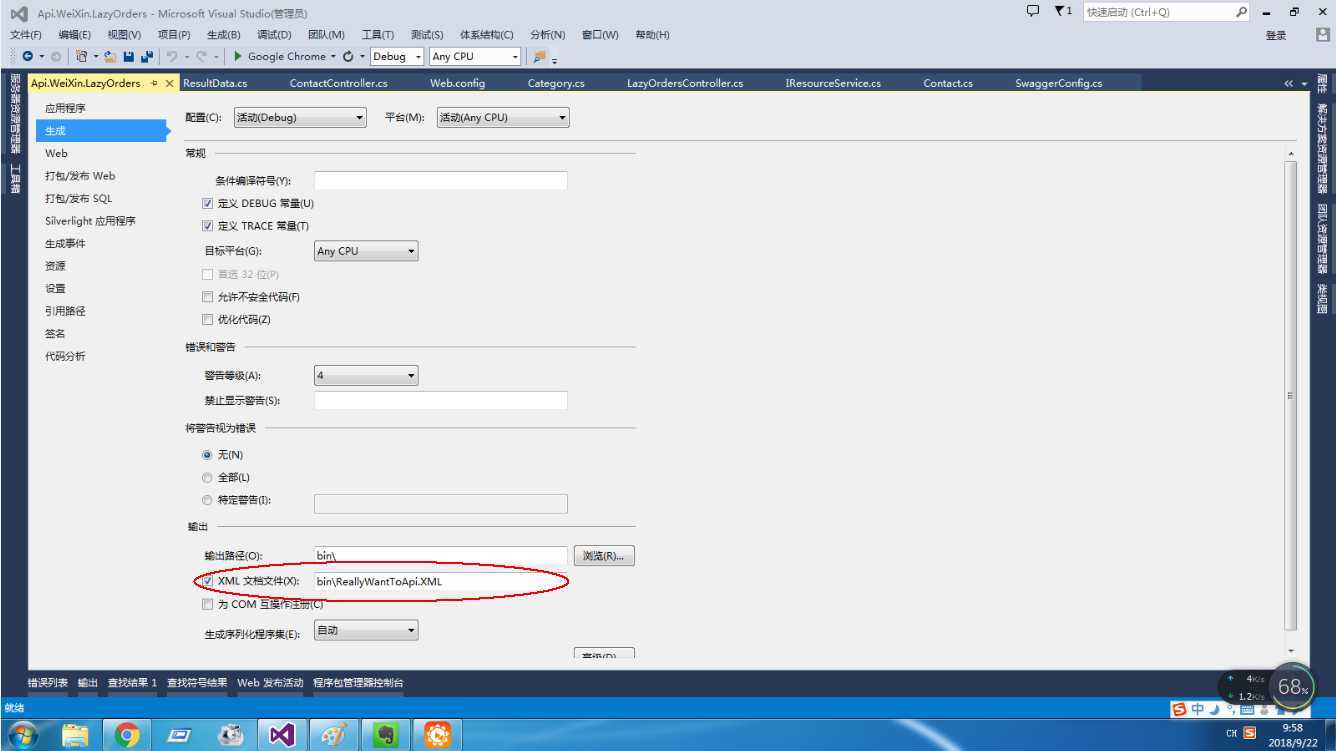Open Evernote from the taskbar
1336x751 pixels.
[x=385, y=735]
